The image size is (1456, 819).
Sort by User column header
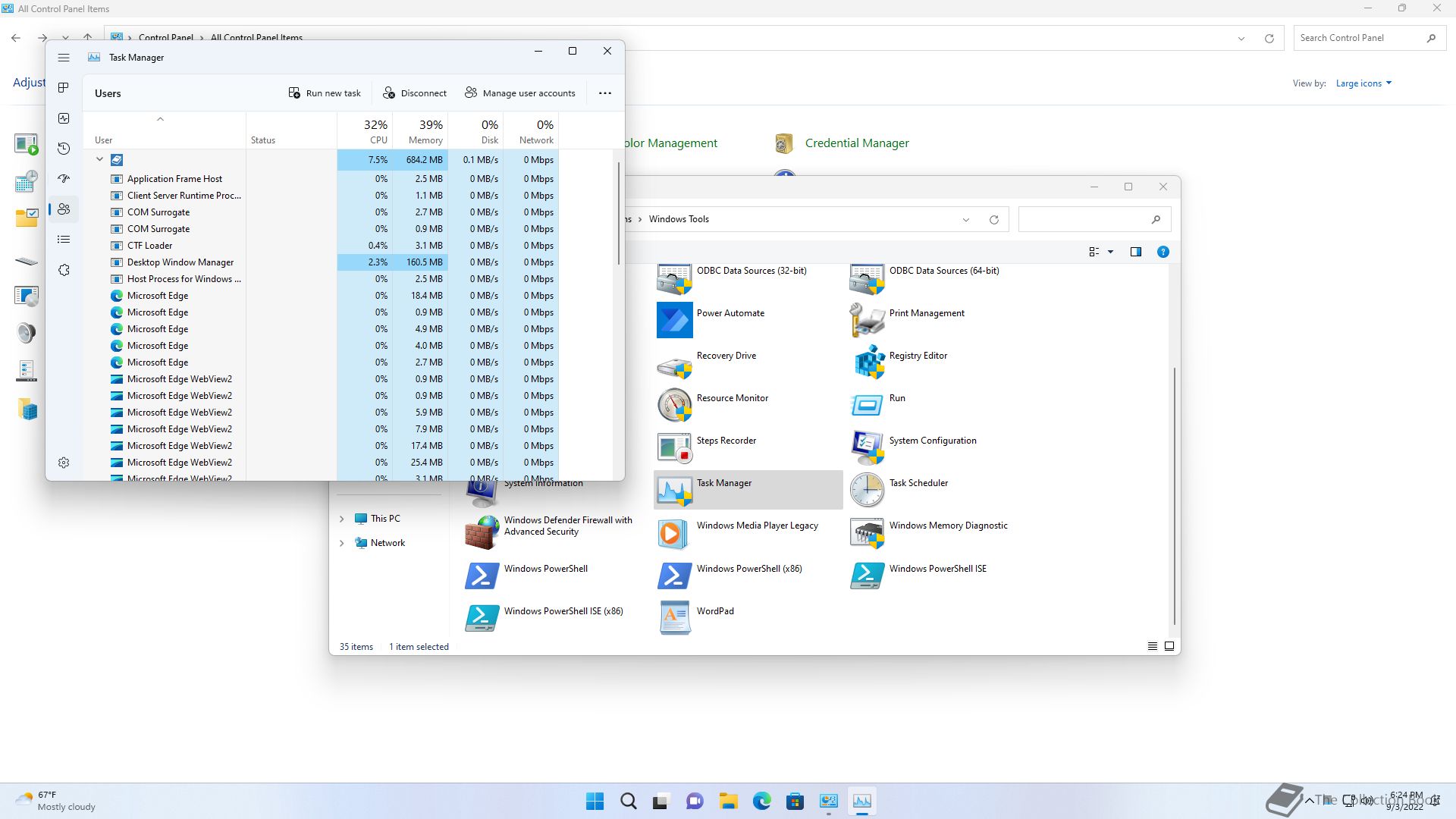tap(165, 130)
